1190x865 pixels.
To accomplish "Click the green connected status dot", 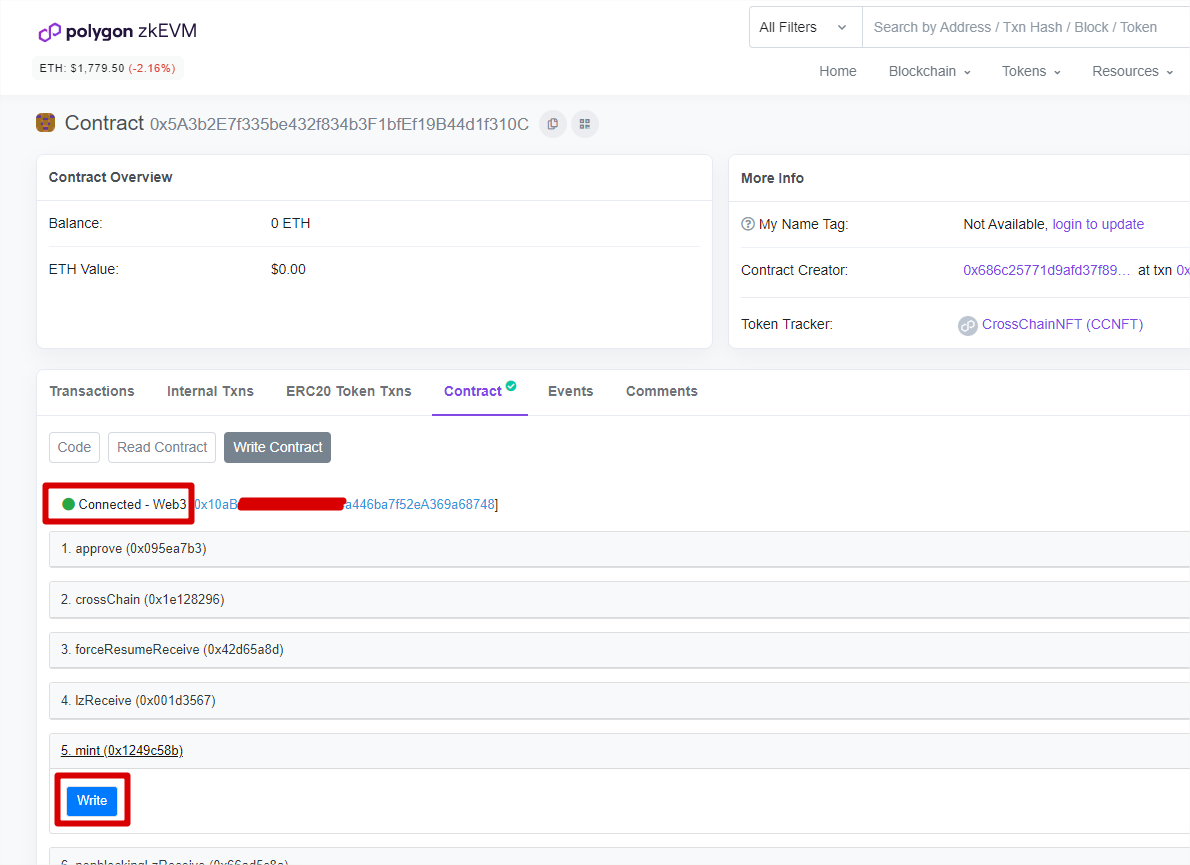I will tap(68, 504).
